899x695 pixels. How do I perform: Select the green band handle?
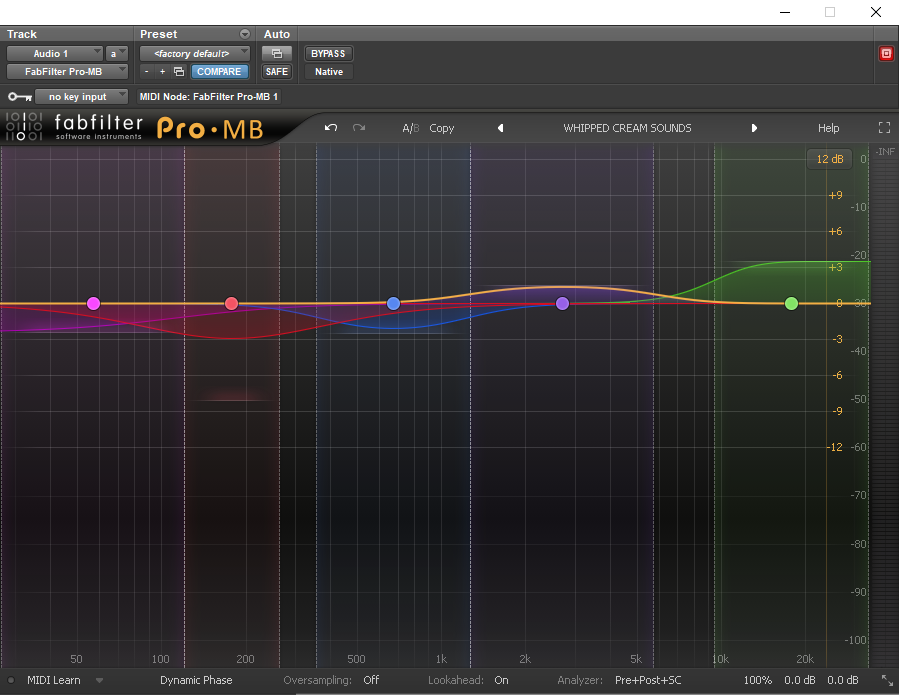pyautogui.click(x=791, y=303)
